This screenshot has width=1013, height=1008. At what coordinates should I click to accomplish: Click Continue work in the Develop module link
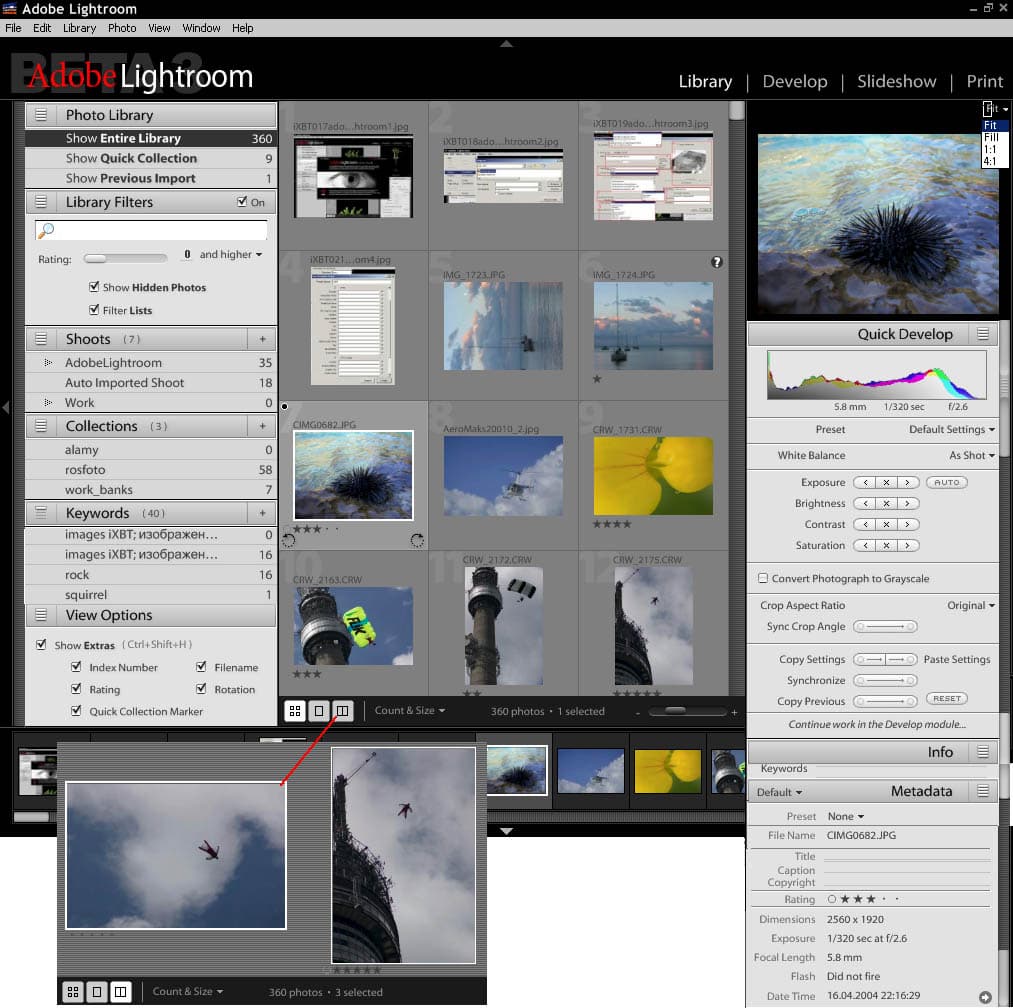pyautogui.click(x=877, y=724)
